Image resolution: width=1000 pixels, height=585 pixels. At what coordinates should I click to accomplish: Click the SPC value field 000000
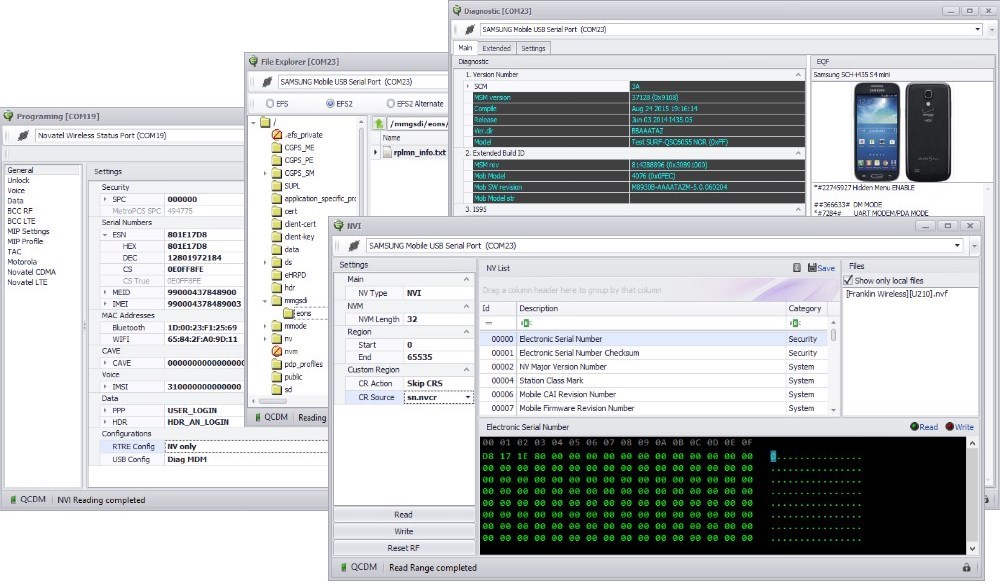click(x=204, y=199)
